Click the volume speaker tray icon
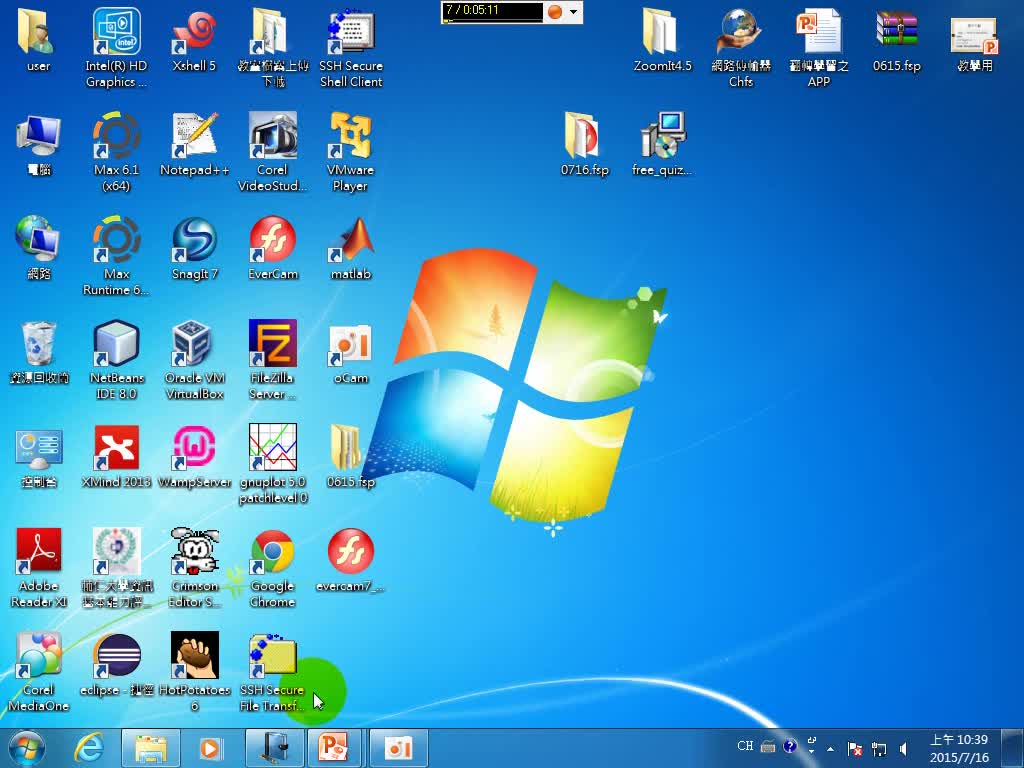 click(x=904, y=748)
